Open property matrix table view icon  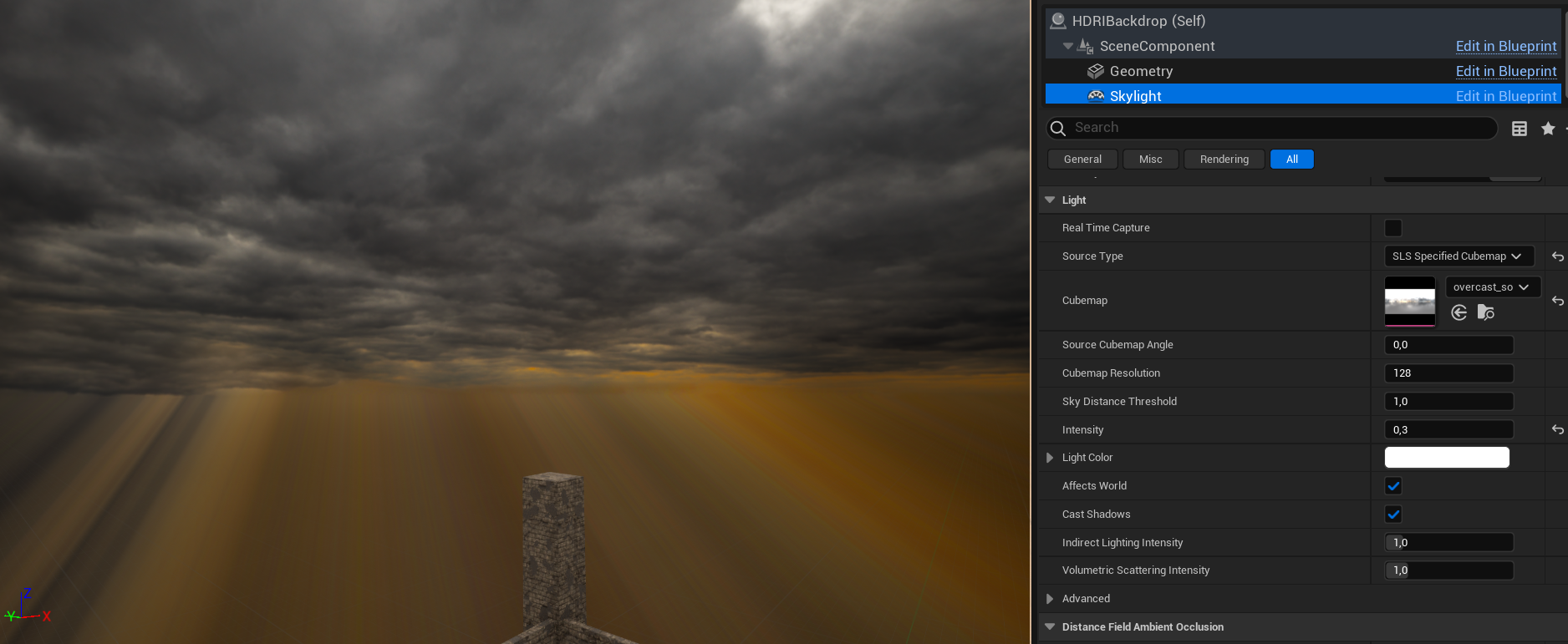coord(1520,129)
